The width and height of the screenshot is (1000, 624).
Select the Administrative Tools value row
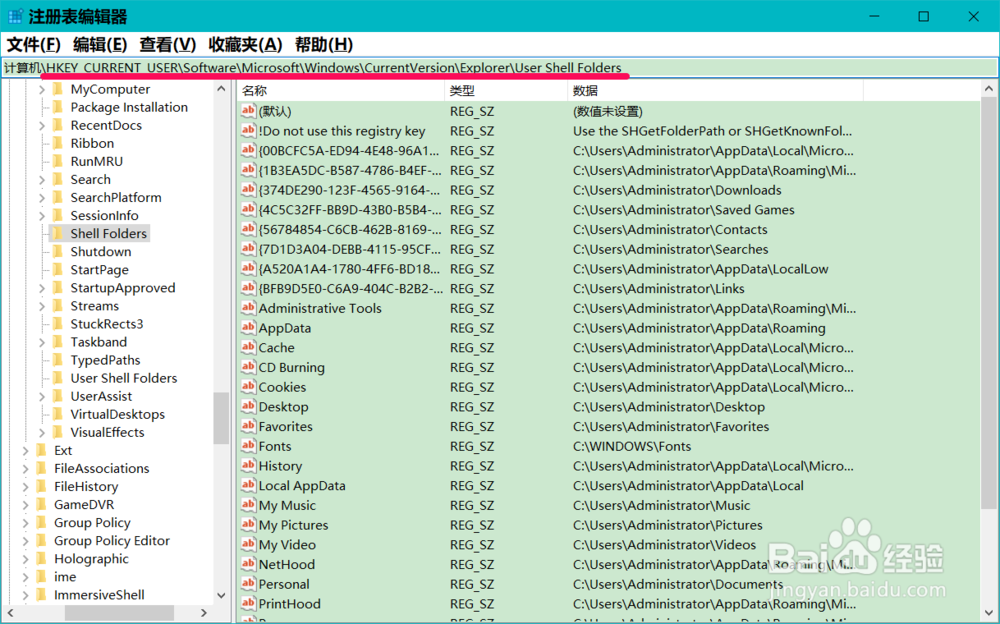click(x=608, y=308)
